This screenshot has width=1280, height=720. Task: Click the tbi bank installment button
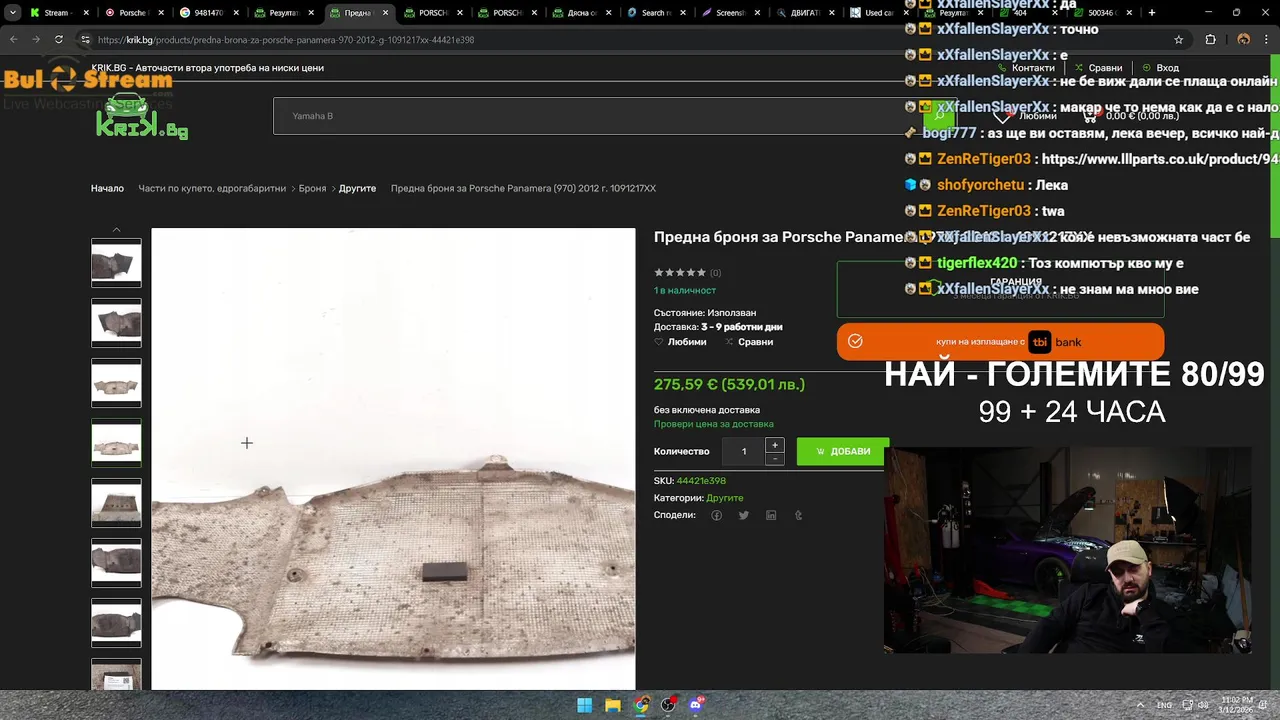tap(1000, 341)
